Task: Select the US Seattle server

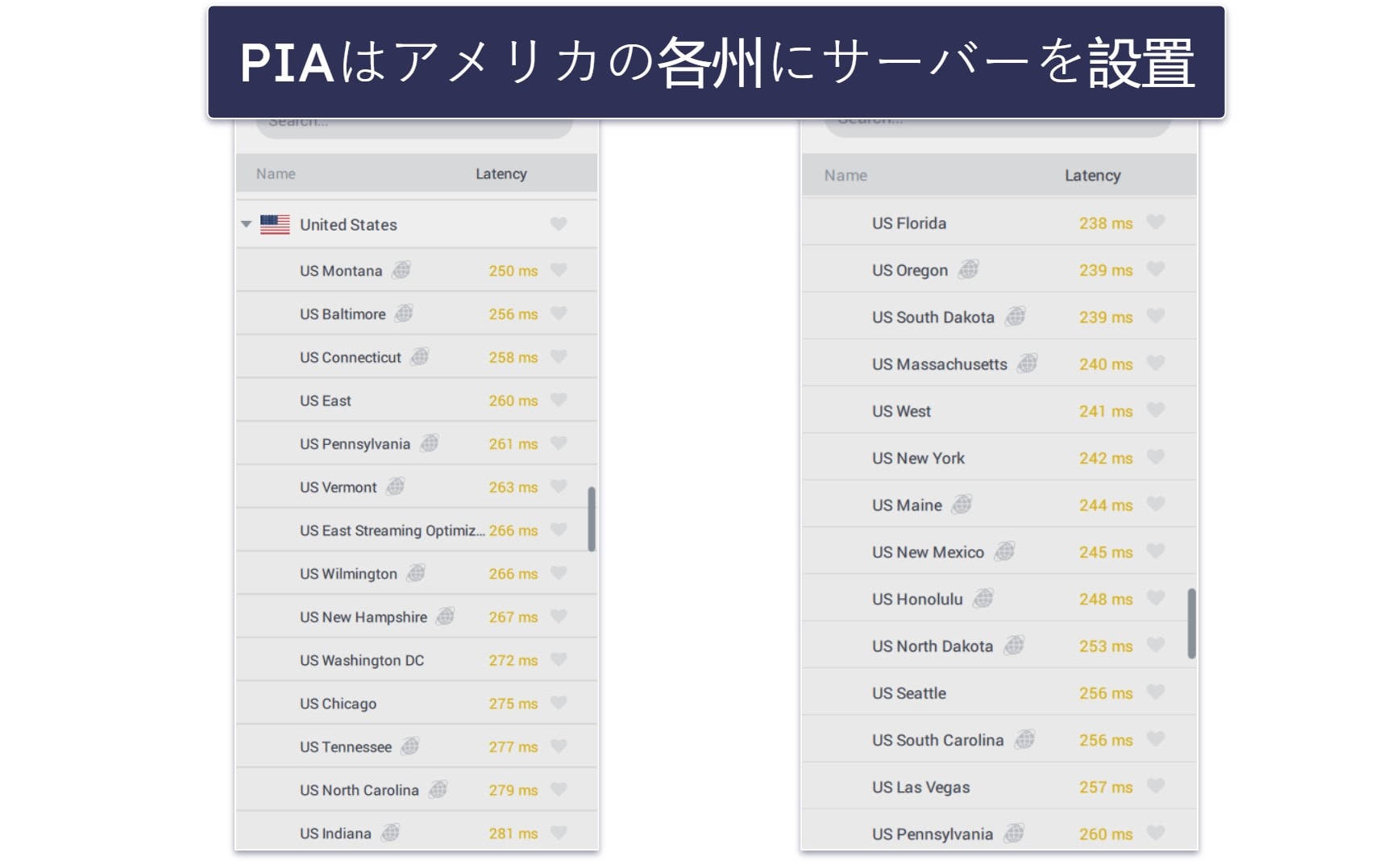Action: pos(999,693)
